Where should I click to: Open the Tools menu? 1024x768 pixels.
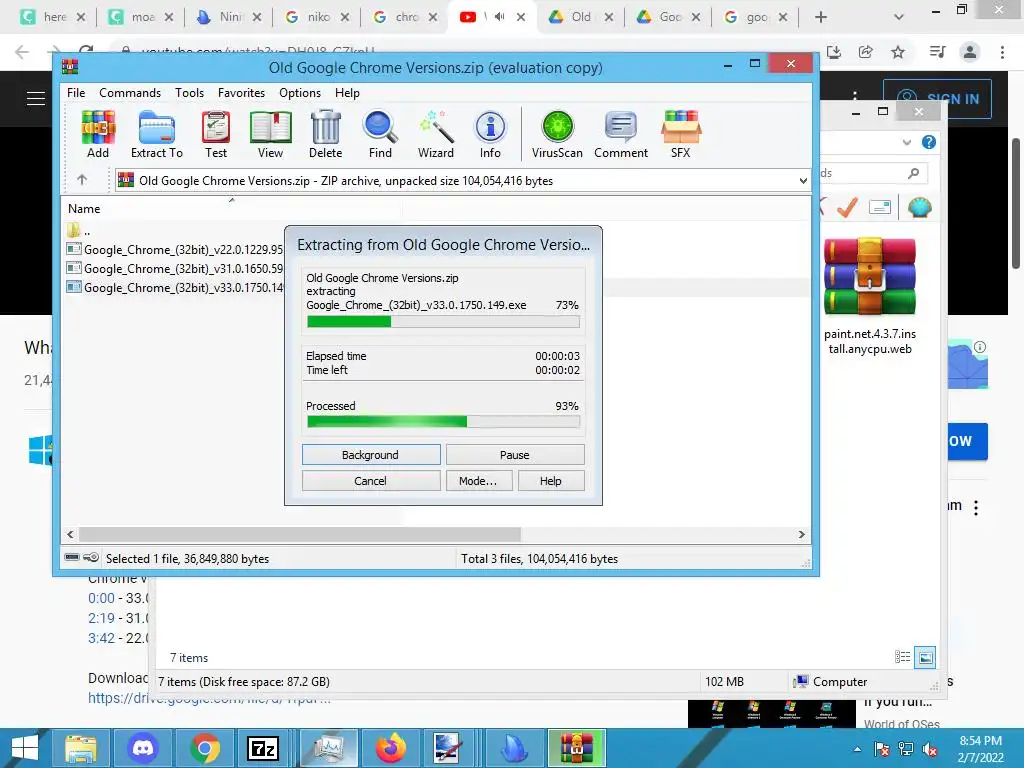pyautogui.click(x=189, y=93)
